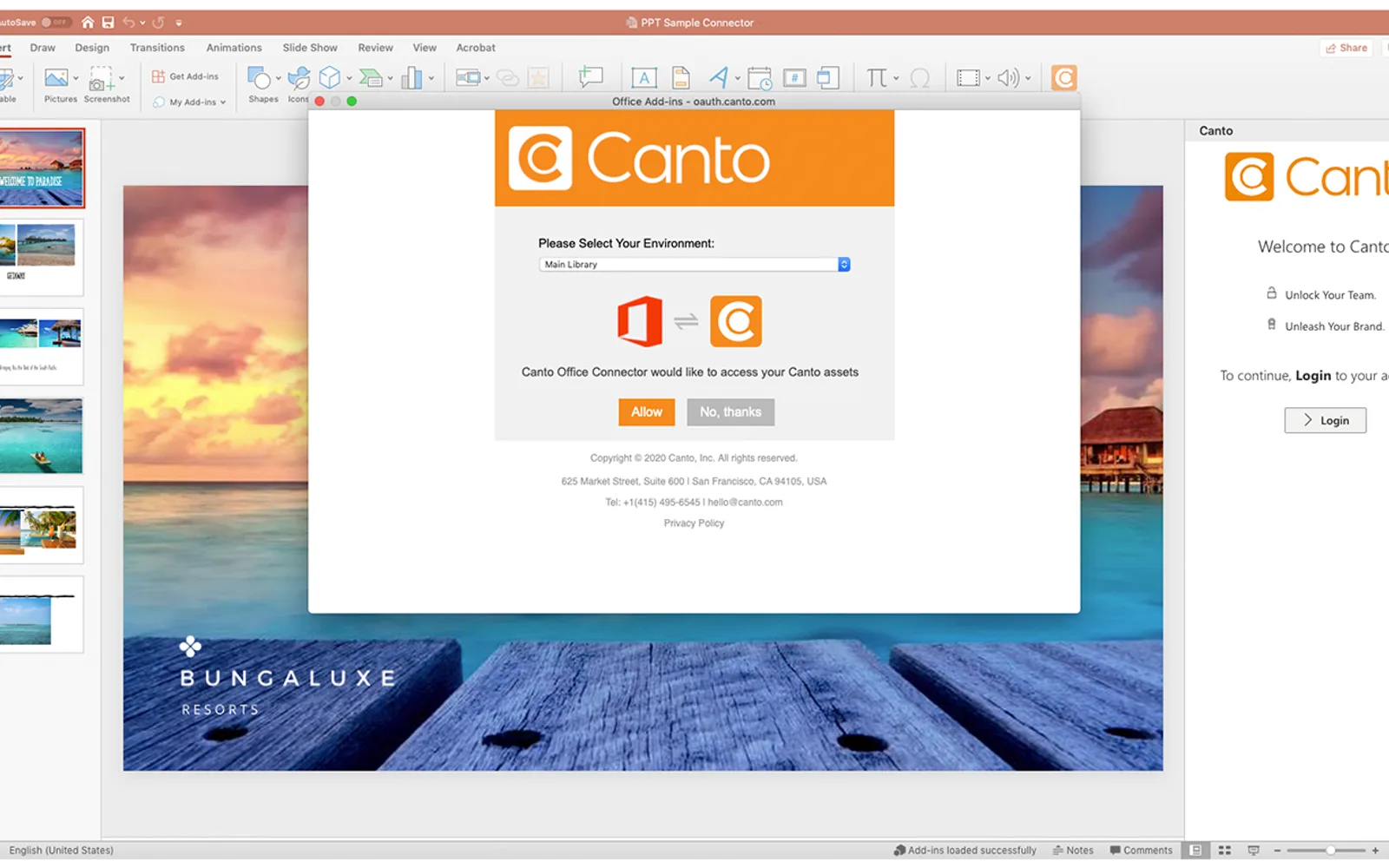Start slide show from status bar
Viewport: 1389px width, 868px height.
point(1253,851)
